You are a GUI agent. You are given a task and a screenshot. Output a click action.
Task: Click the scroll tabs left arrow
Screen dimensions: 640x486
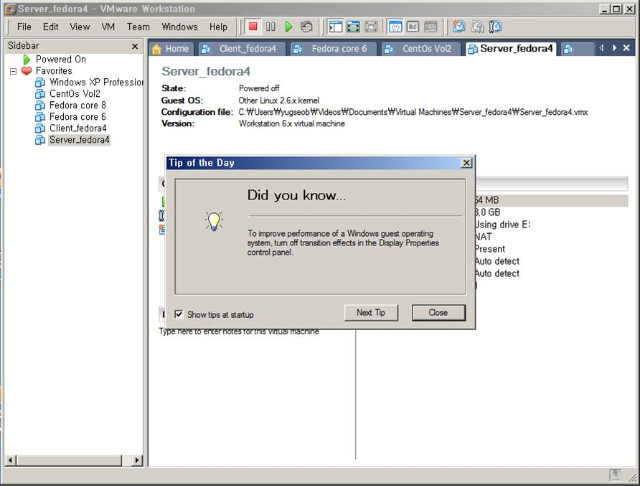pos(601,48)
